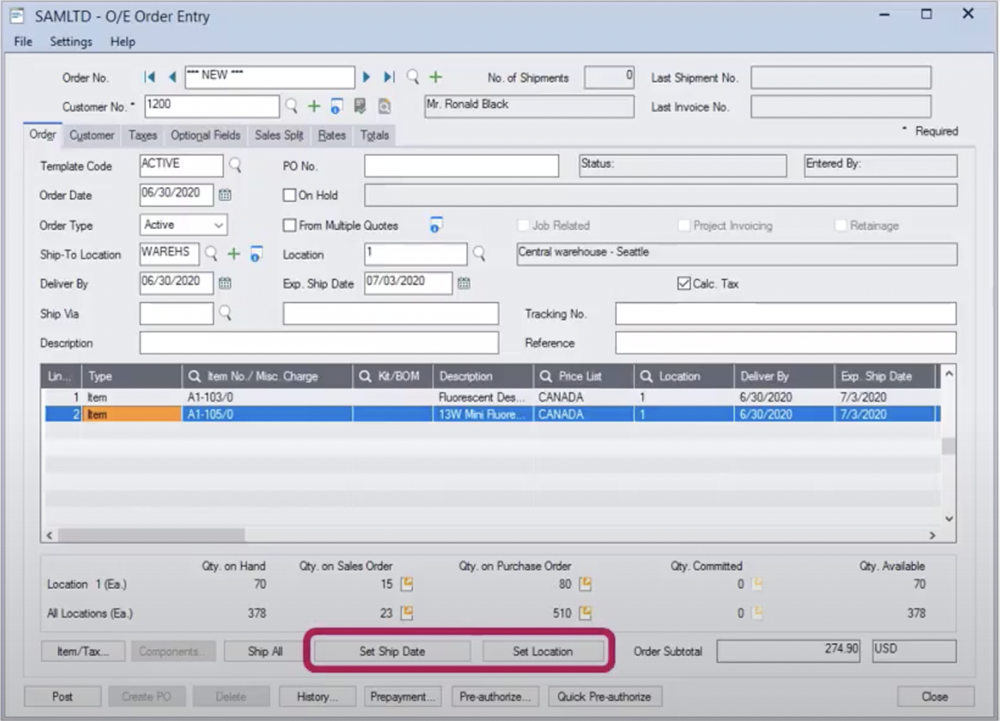This screenshot has height=721, width=1000.
Task: Open Ship Via finder magnifier
Action: pos(225,313)
